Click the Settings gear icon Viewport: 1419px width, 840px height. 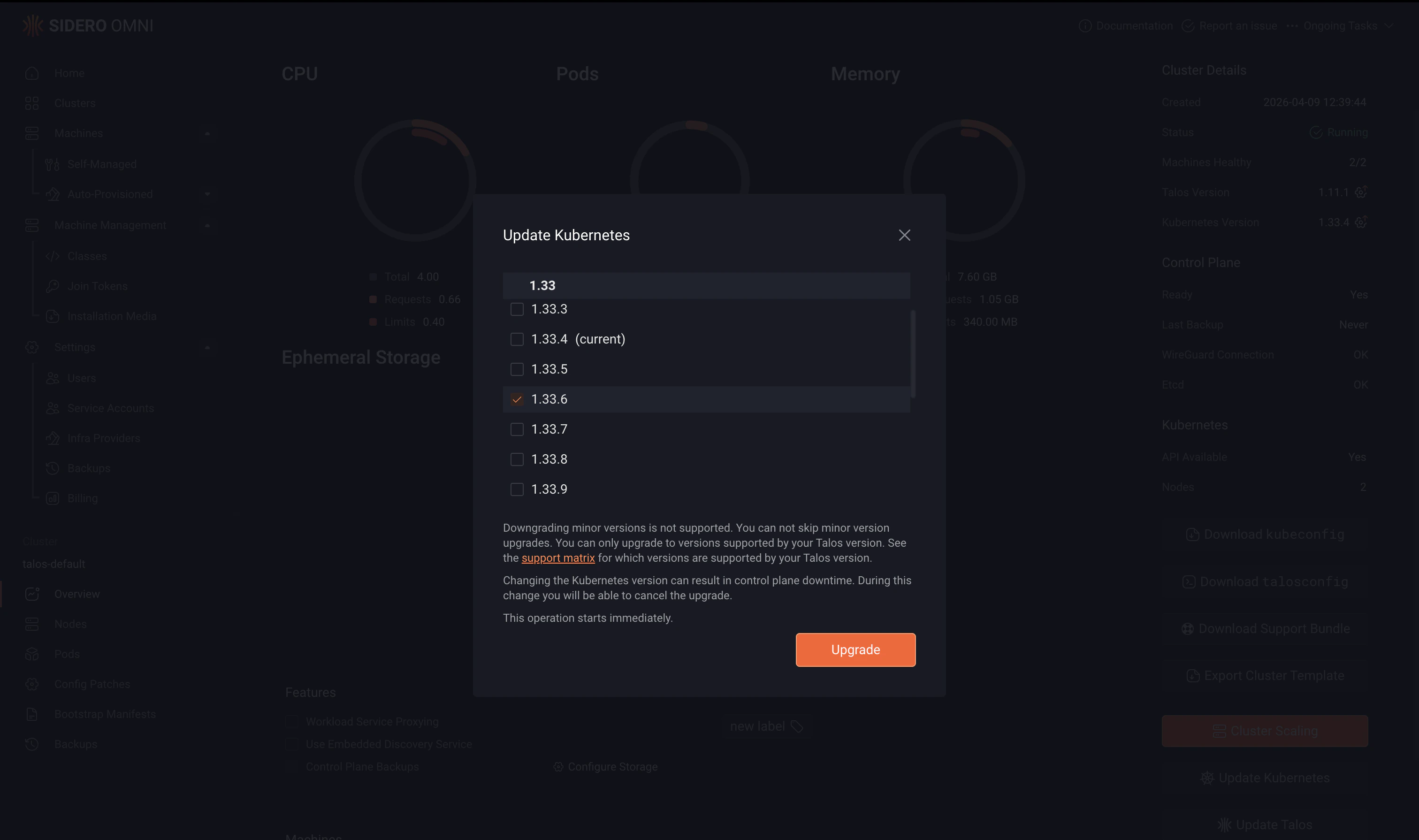(32, 347)
